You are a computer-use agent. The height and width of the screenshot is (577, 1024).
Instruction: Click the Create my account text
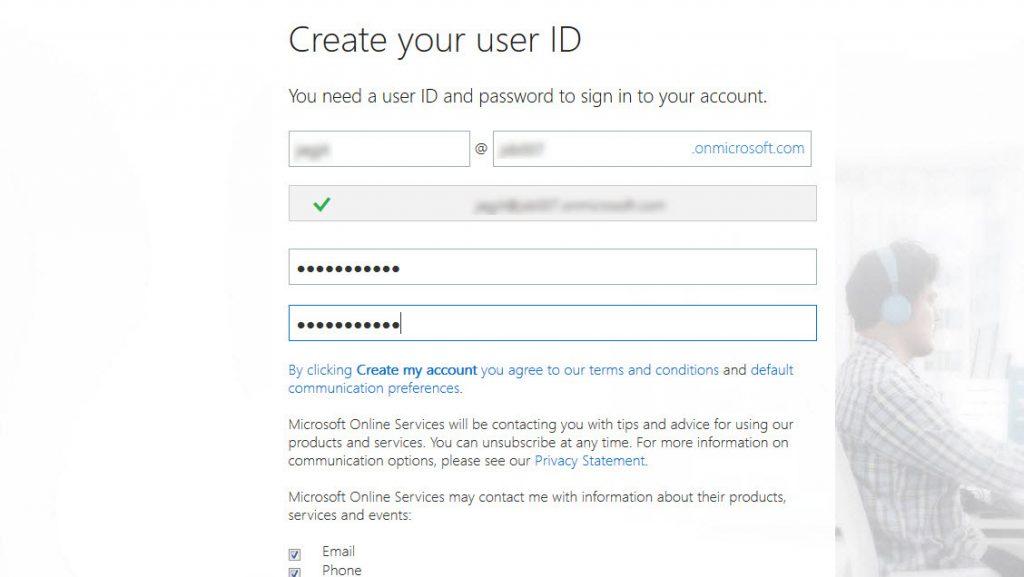(415, 369)
